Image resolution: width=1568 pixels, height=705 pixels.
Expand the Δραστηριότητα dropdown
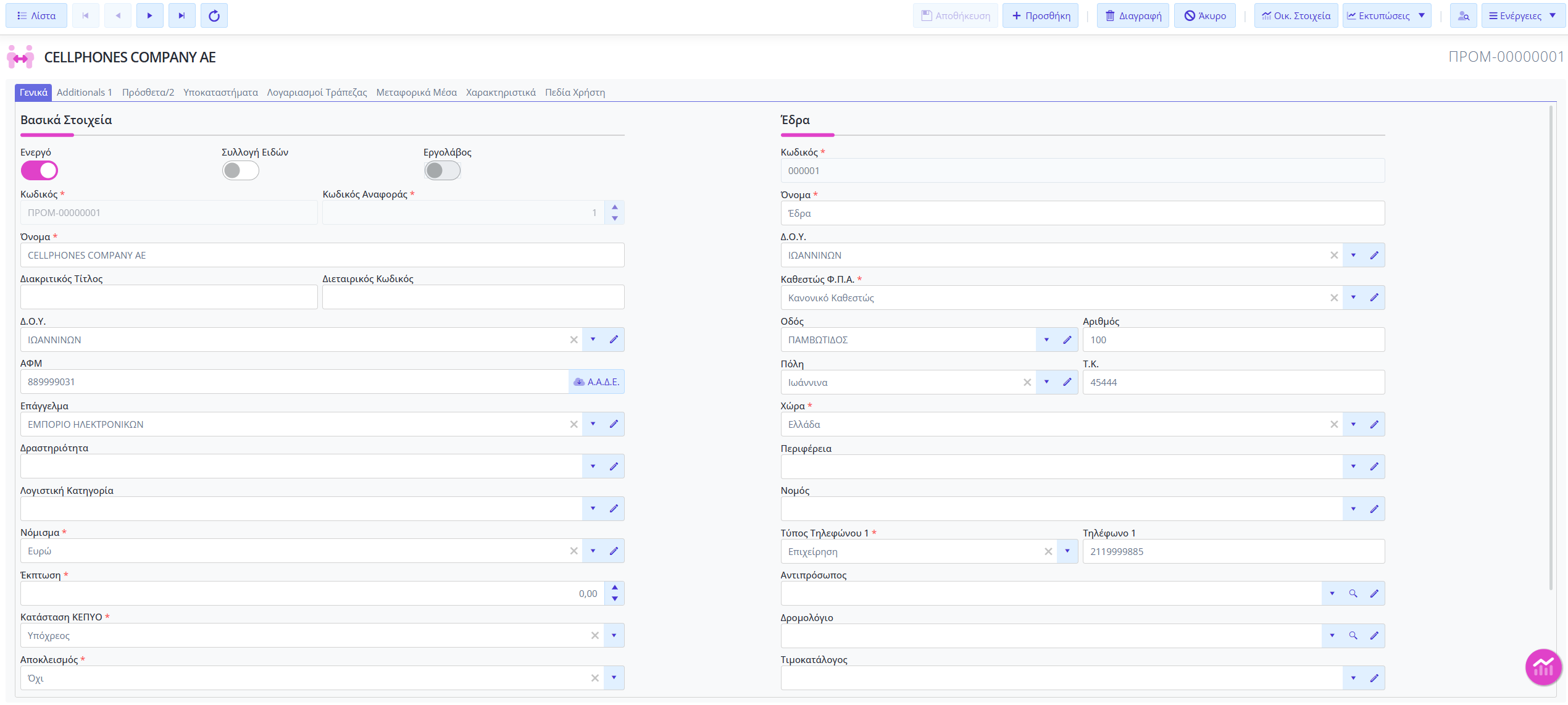click(x=593, y=466)
